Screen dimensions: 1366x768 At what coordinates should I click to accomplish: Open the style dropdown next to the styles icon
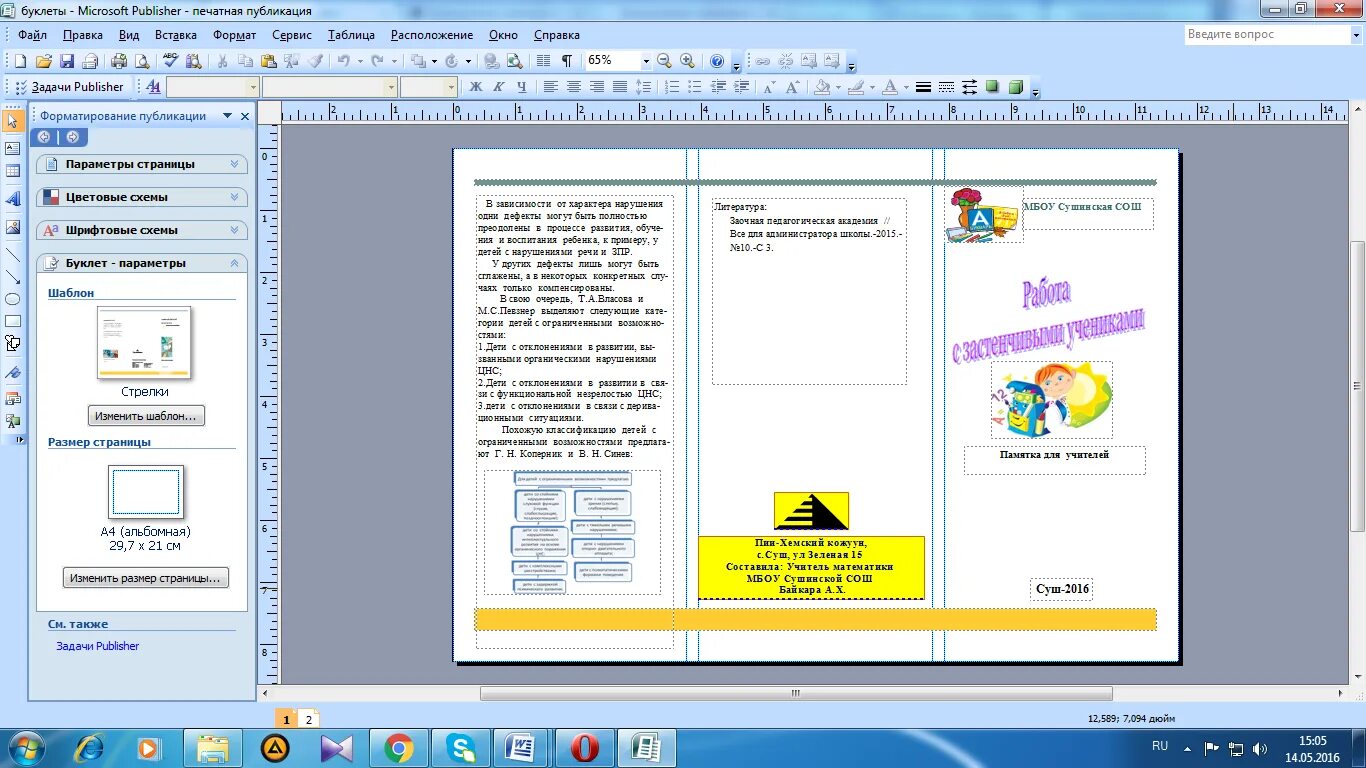pyautogui.click(x=252, y=87)
